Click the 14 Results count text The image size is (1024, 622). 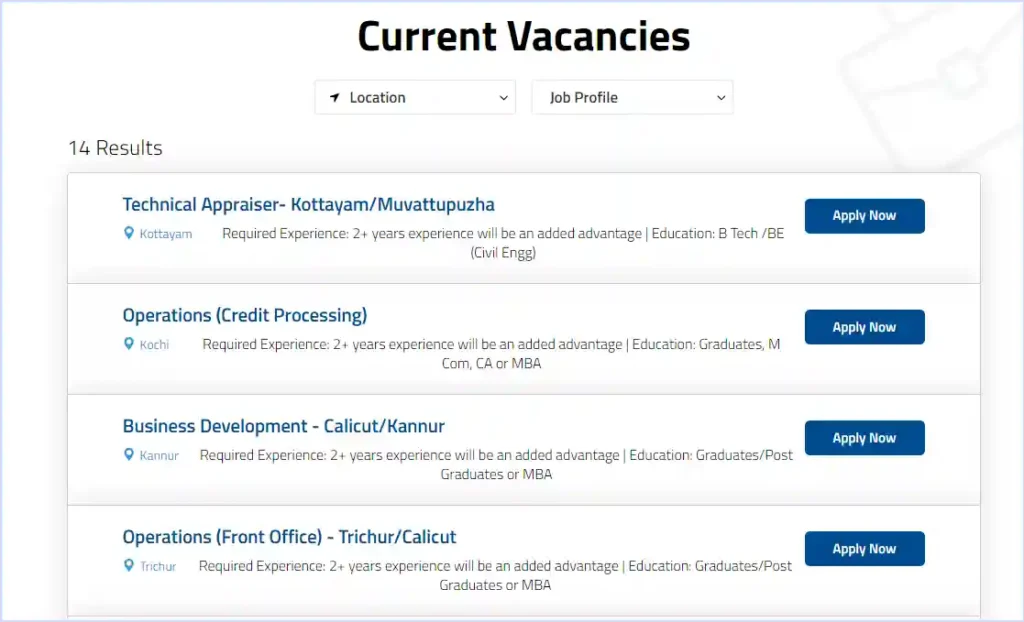(115, 148)
